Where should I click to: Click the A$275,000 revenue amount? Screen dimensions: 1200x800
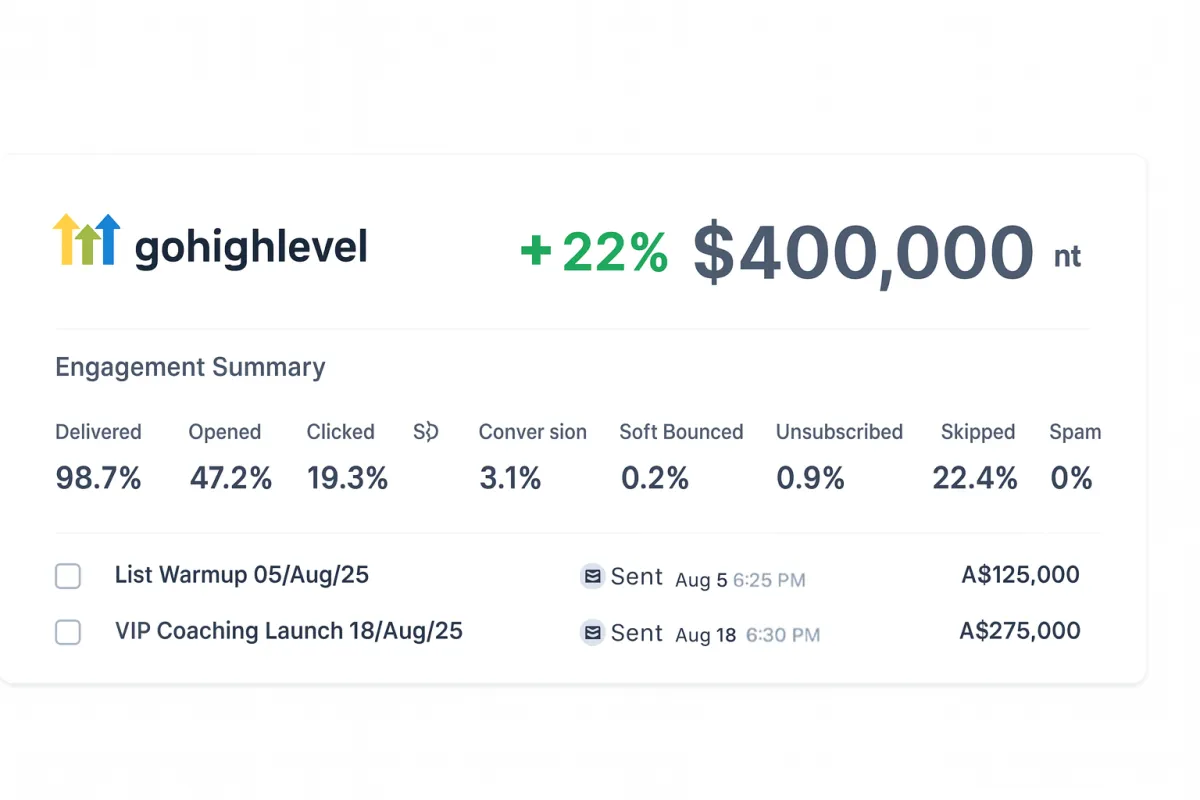point(1020,631)
